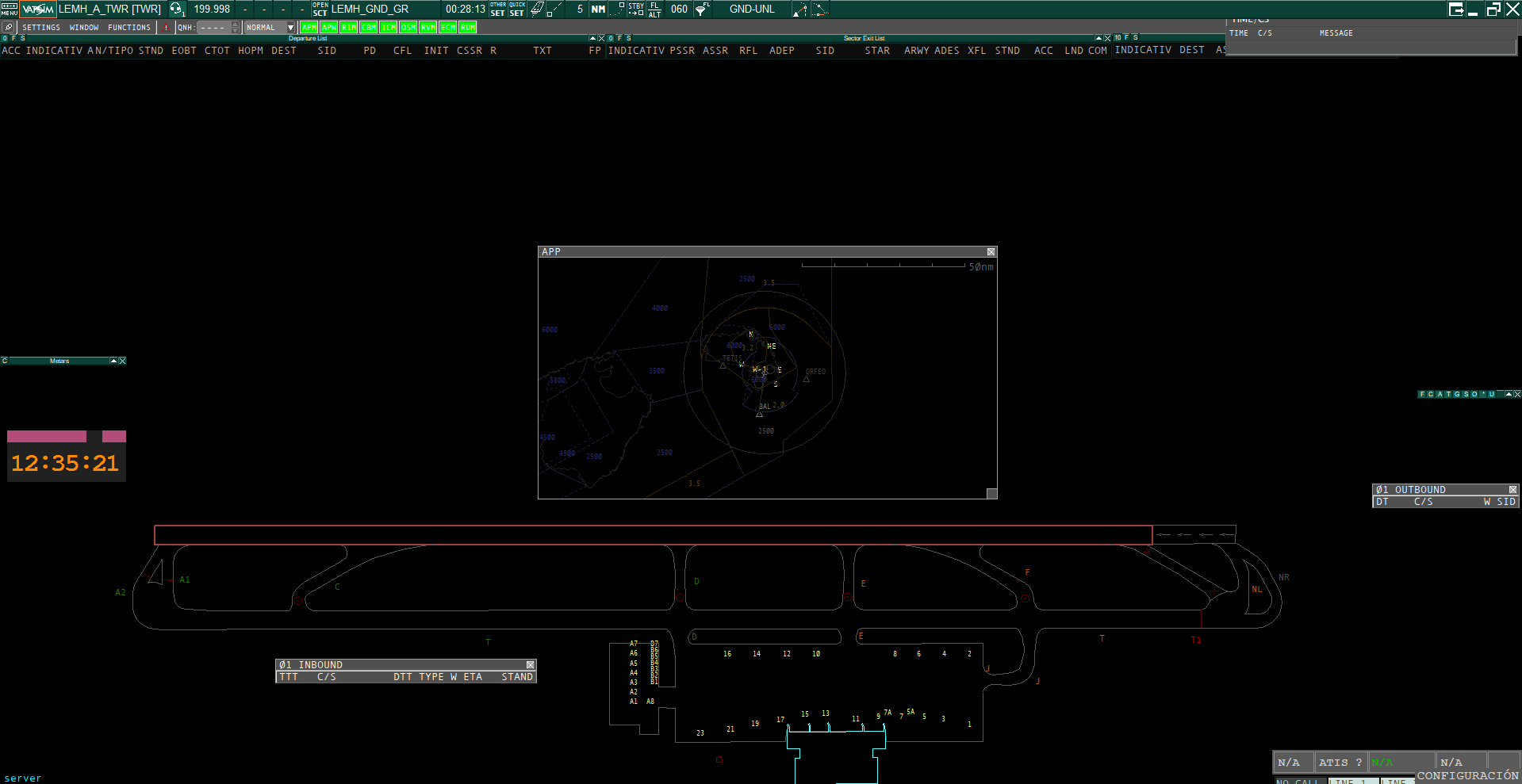Toggle the RVM green indicator
This screenshot has width=1522, height=784.
point(428,28)
